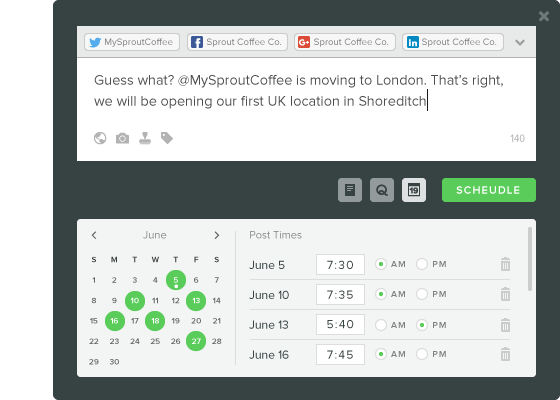Click the post times scrollbar
Viewport: 560px width, 400px height.
(x=530, y=259)
